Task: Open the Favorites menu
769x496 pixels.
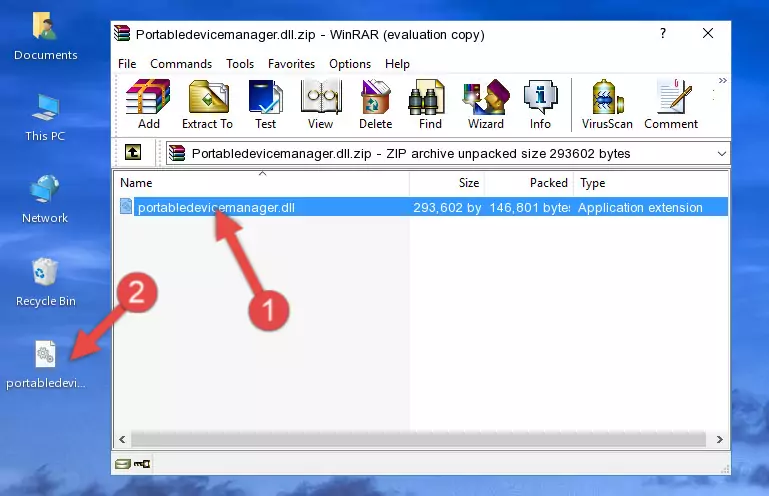Action: click(291, 64)
